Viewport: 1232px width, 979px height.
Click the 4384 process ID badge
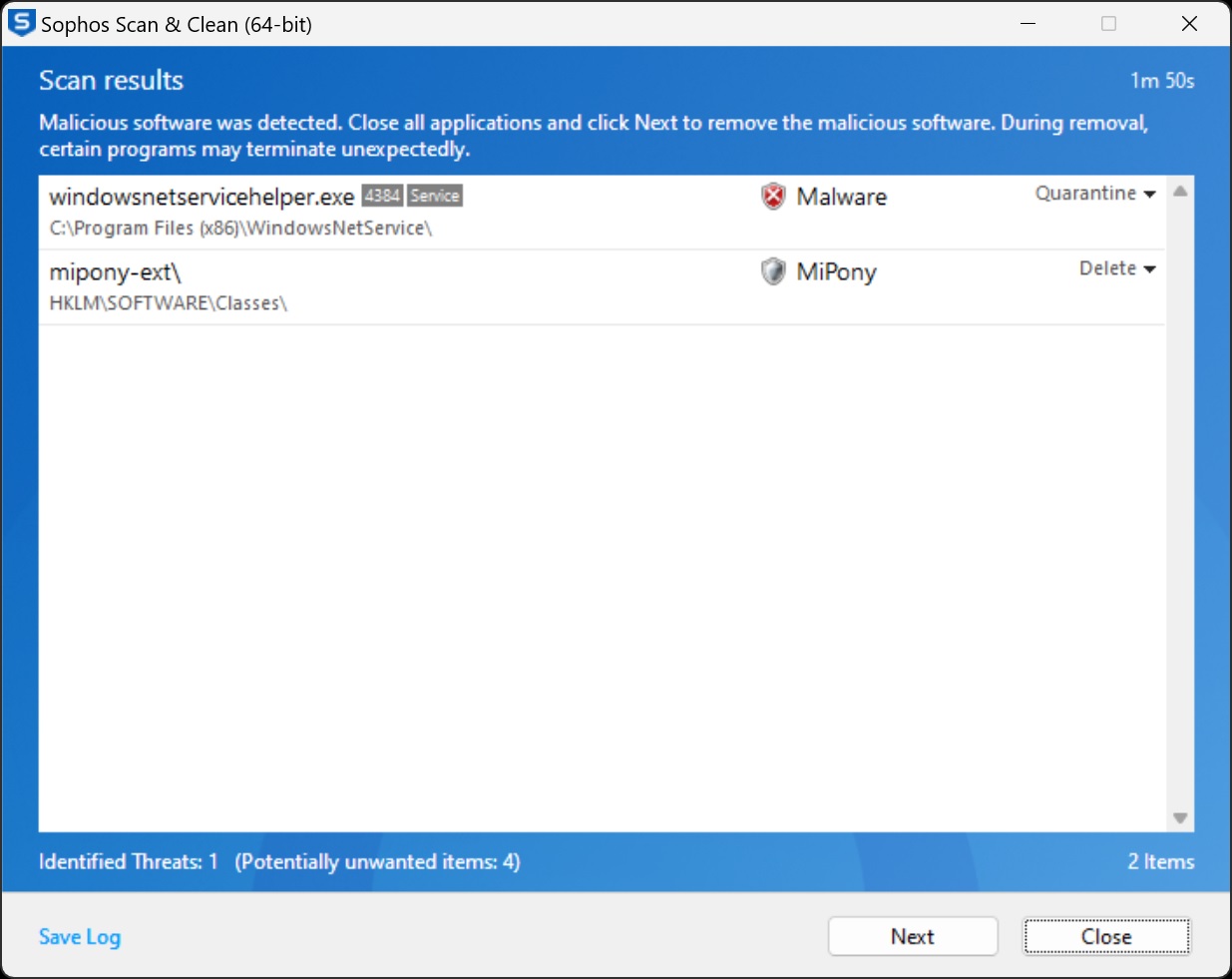coord(382,196)
